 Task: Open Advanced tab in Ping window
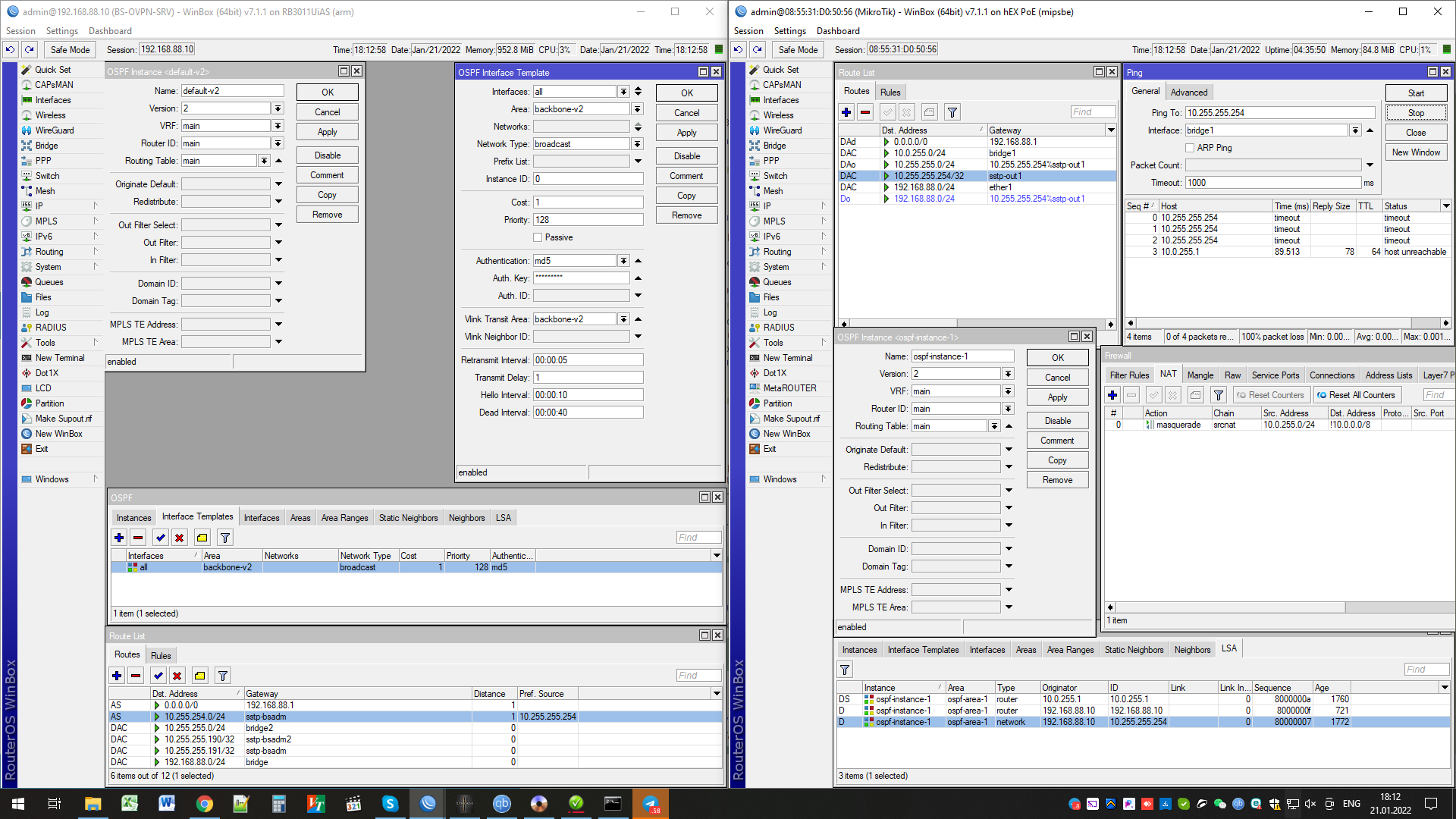click(x=1189, y=93)
